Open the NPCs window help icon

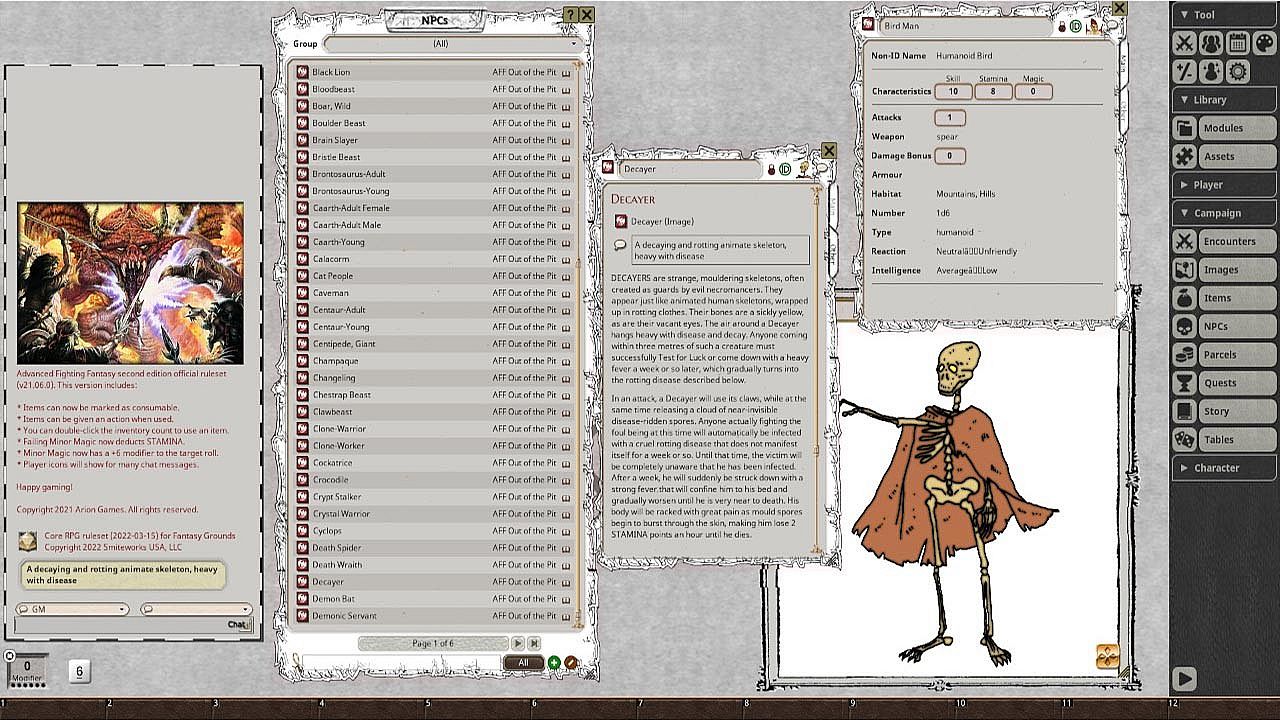pyautogui.click(x=571, y=15)
